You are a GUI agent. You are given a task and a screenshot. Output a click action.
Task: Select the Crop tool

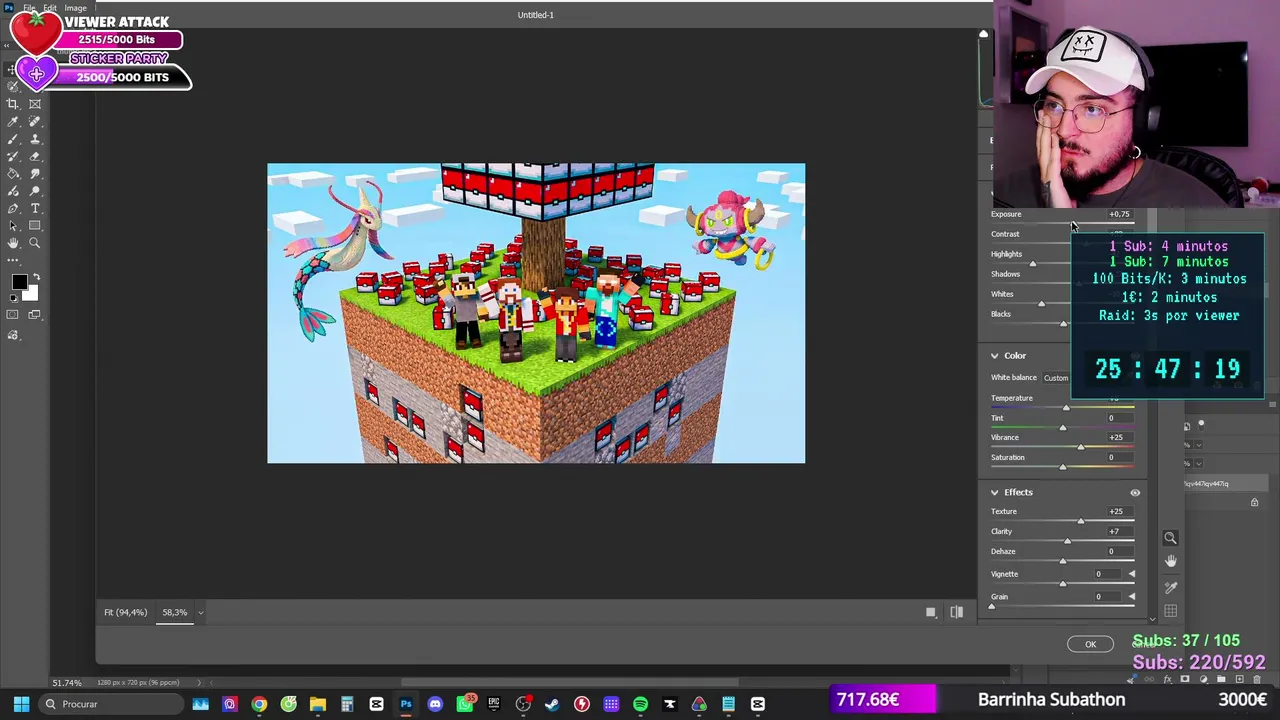(13, 104)
